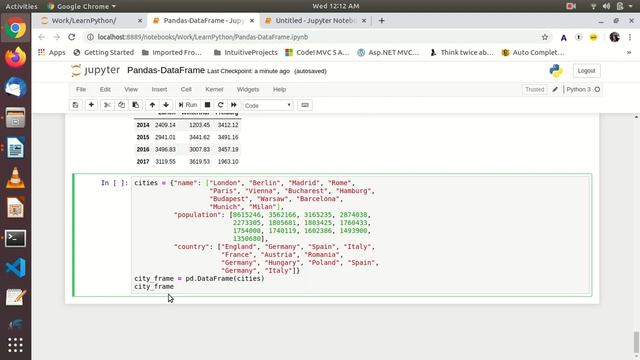
Task: Interrupt the kernel with stop icon
Action: [x=207, y=105]
